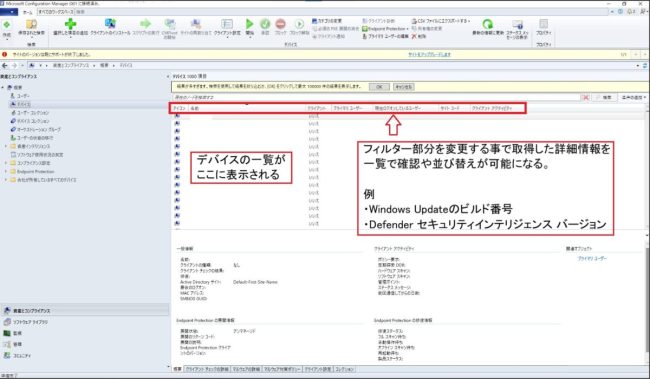Open the Add Criteria dropdown

tap(633, 97)
